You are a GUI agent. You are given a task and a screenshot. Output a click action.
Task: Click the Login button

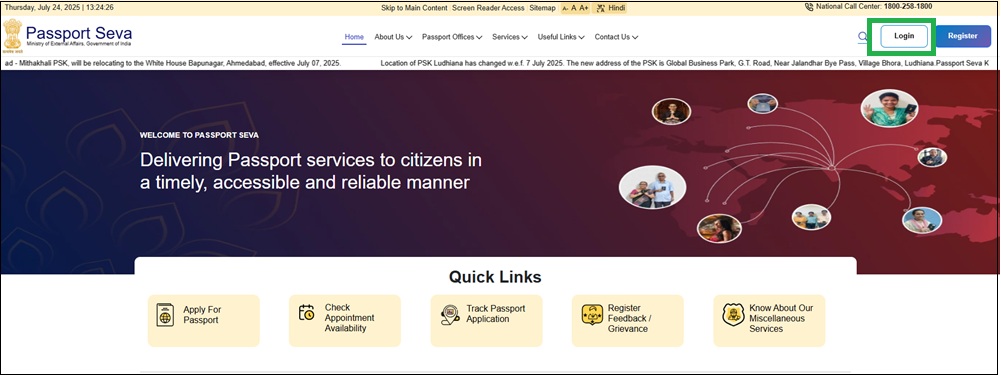(904, 36)
